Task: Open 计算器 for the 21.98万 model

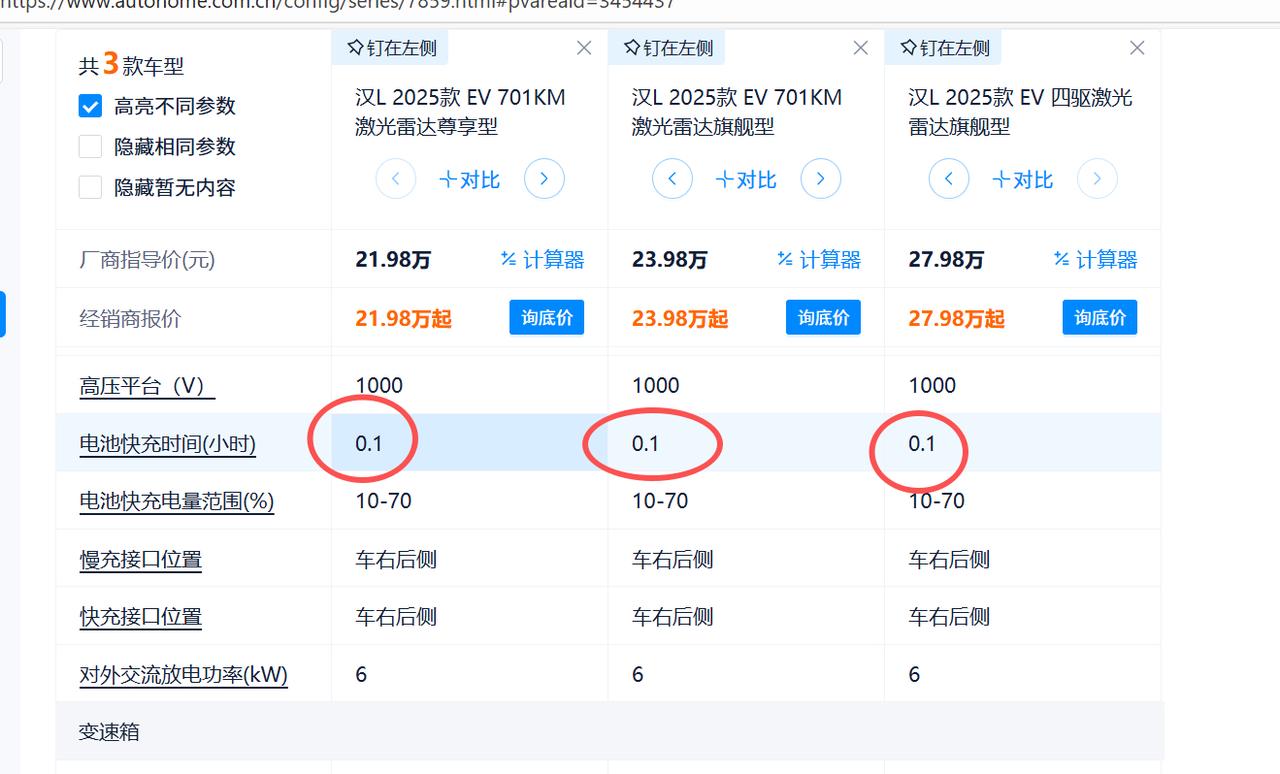Action: 542,260
